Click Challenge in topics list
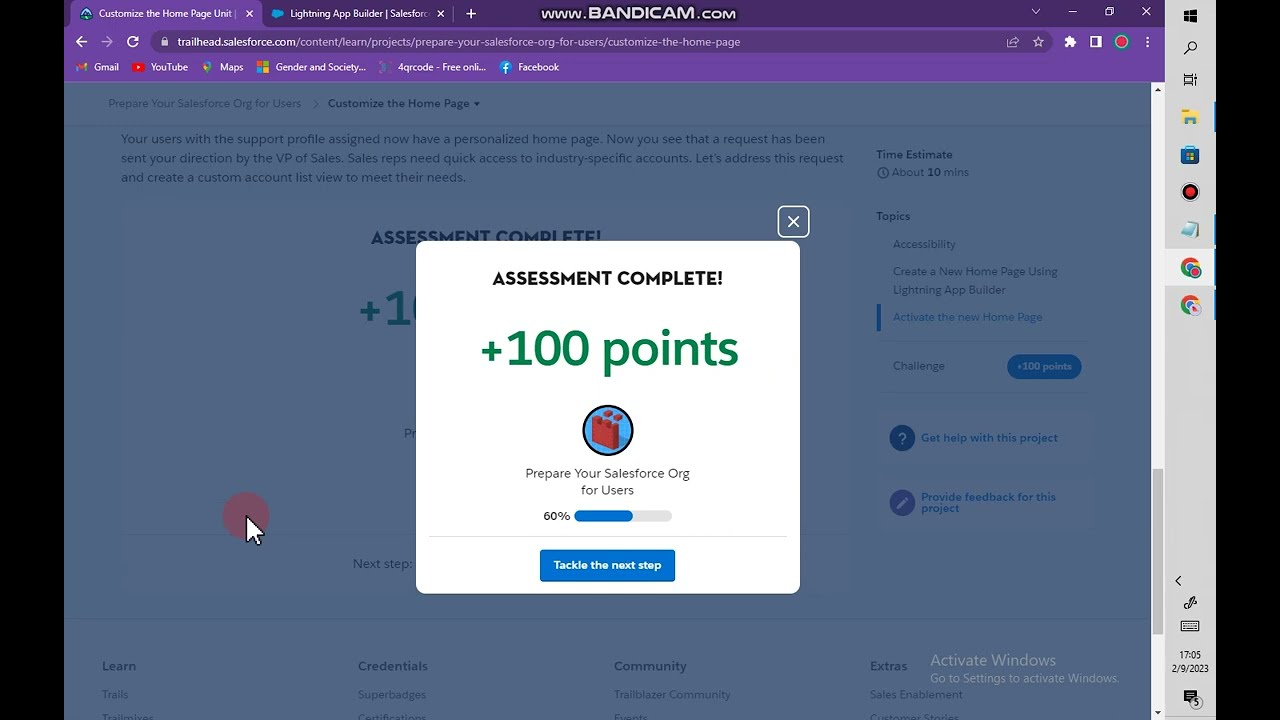This screenshot has width=1280, height=720. (918, 366)
